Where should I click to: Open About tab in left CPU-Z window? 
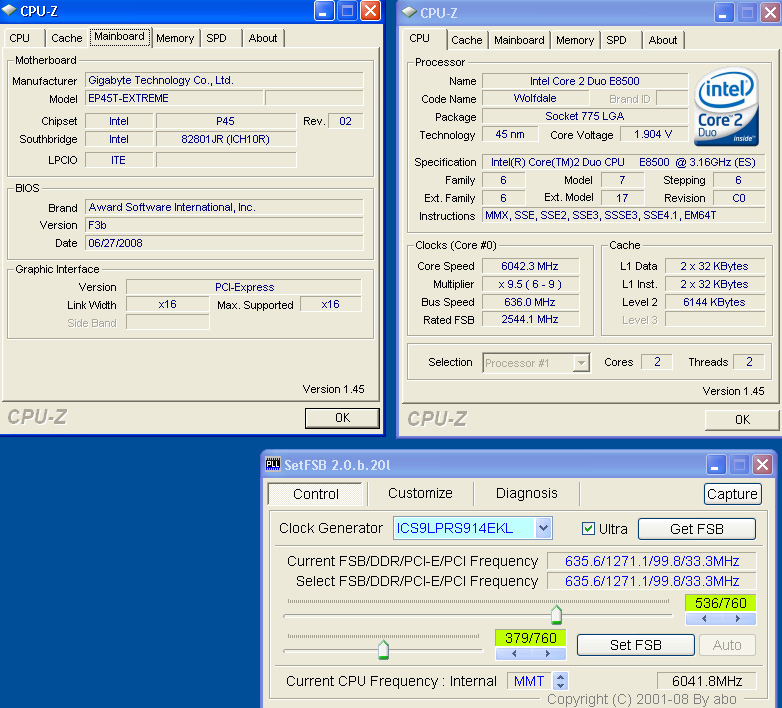[263, 38]
